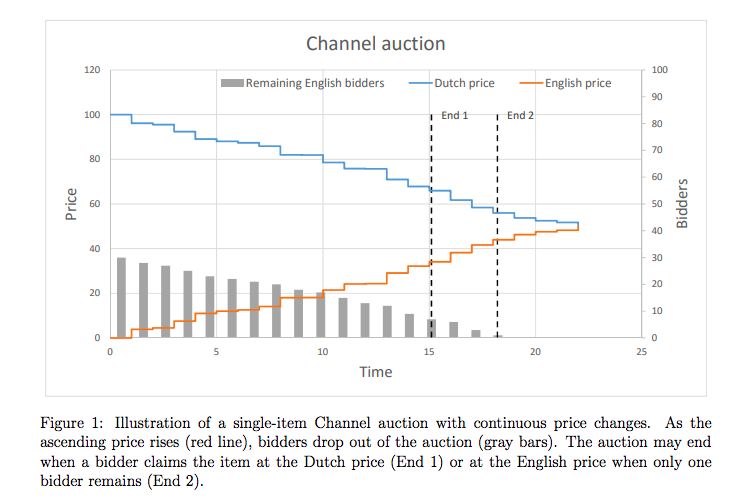
Task: Click the "Remaining English bidders" legend label
Action: pyautogui.click(x=315, y=83)
